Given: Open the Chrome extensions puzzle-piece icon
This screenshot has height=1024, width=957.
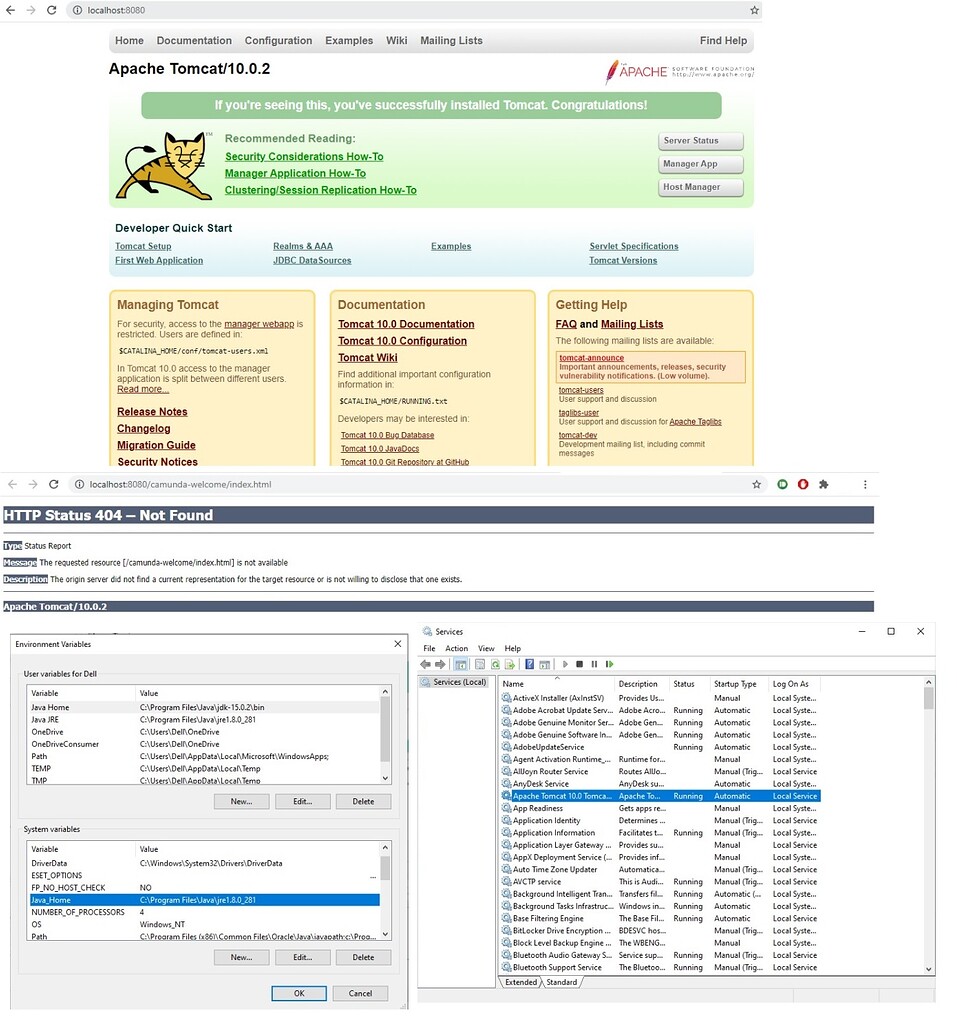Looking at the screenshot, I should coord(824,484).
